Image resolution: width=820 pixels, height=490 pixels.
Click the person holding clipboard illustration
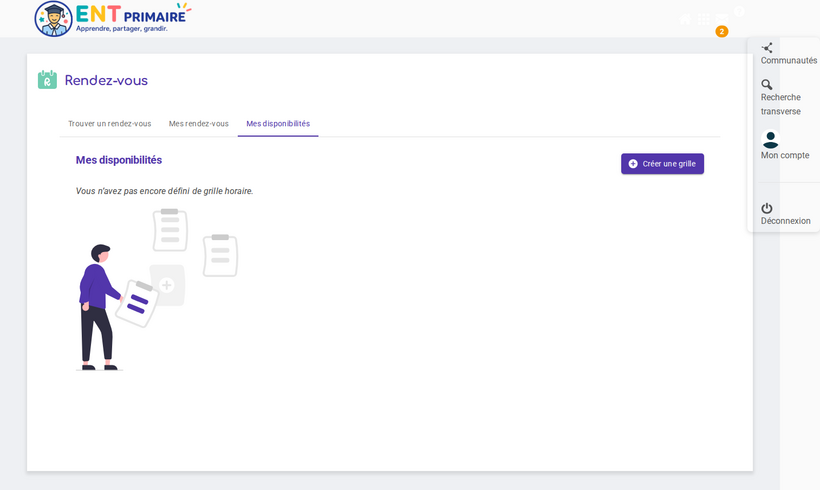pyautogui.click(x=157, y=289)
